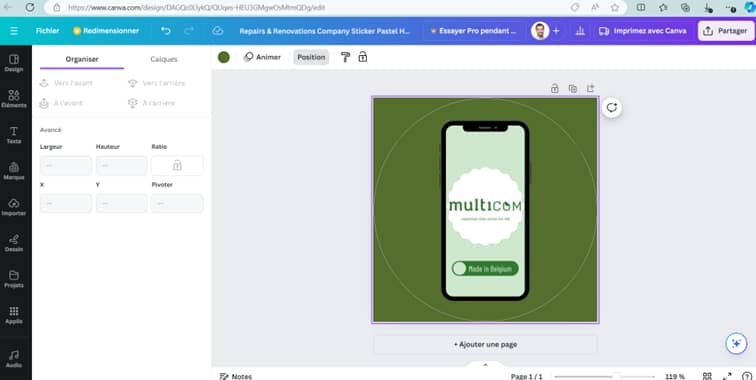The height and width of the screenshot is (380, 756).
Task: Click the Largeur input field
Action: [66, 165]
